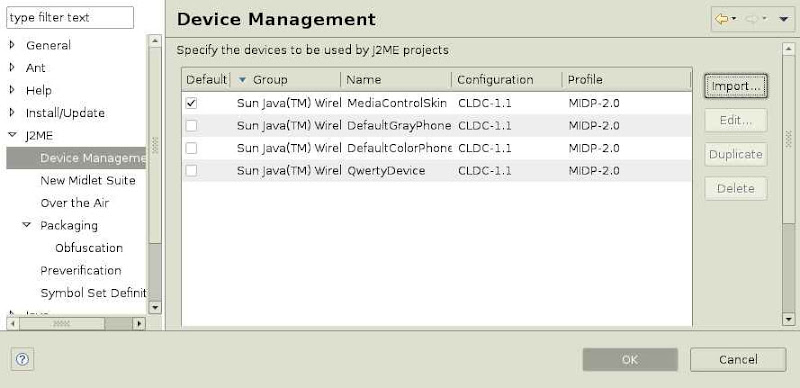Screen dimensions: 800x388
Task: Expand the Install/Update node
Action: click(12, 112)
